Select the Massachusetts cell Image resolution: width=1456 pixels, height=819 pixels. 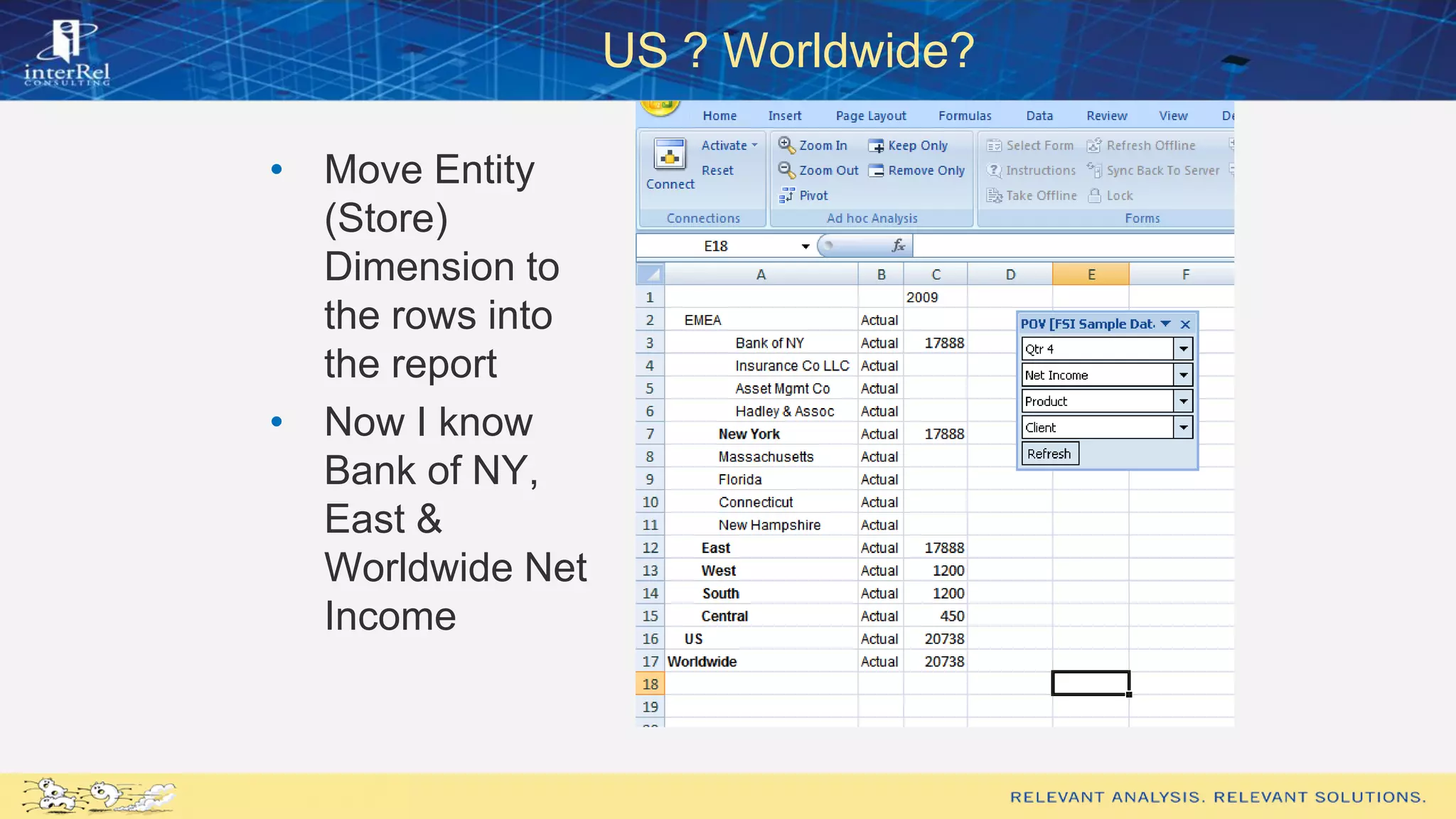tap(761, 456)
